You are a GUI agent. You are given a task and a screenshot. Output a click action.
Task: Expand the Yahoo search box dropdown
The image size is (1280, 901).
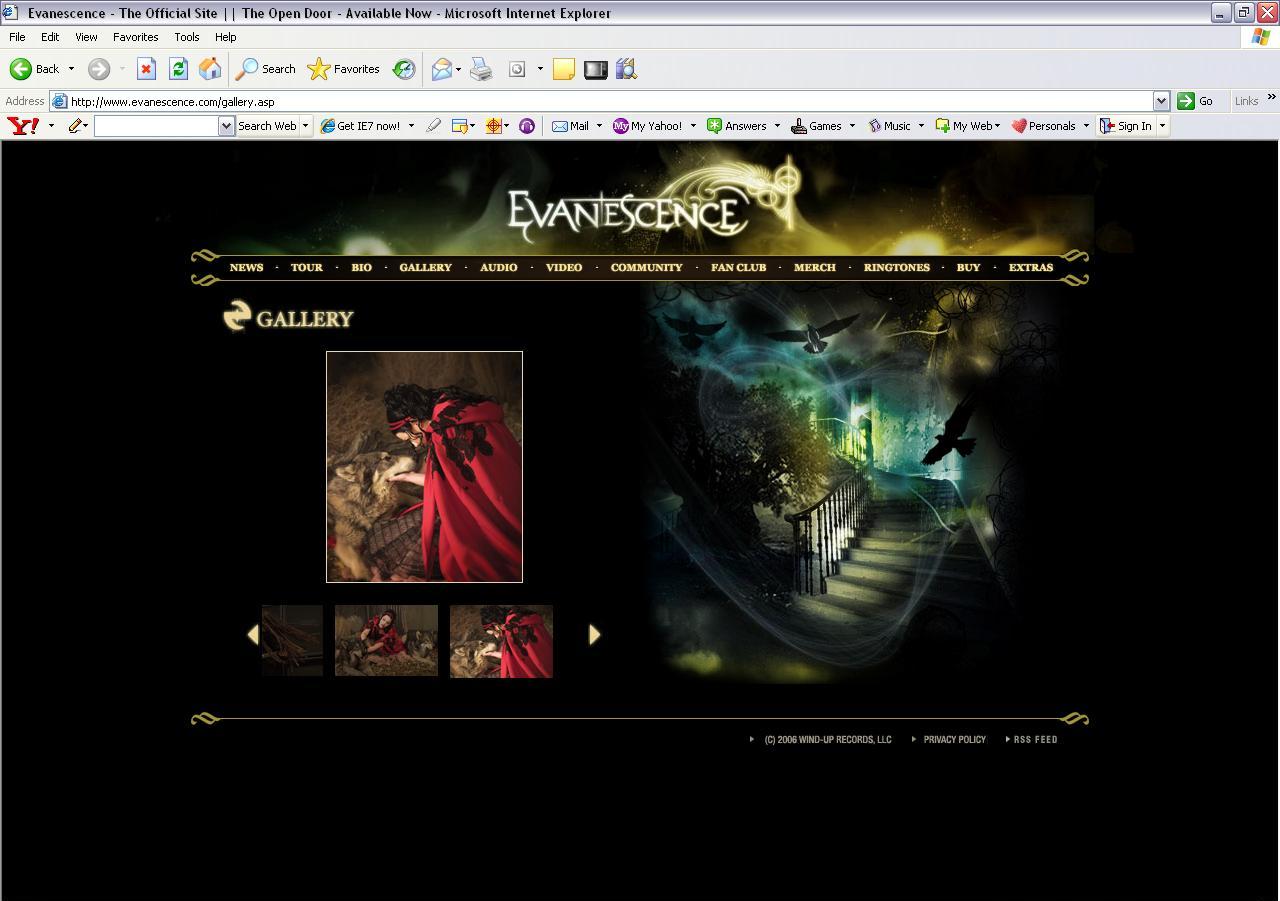(226, 126)
